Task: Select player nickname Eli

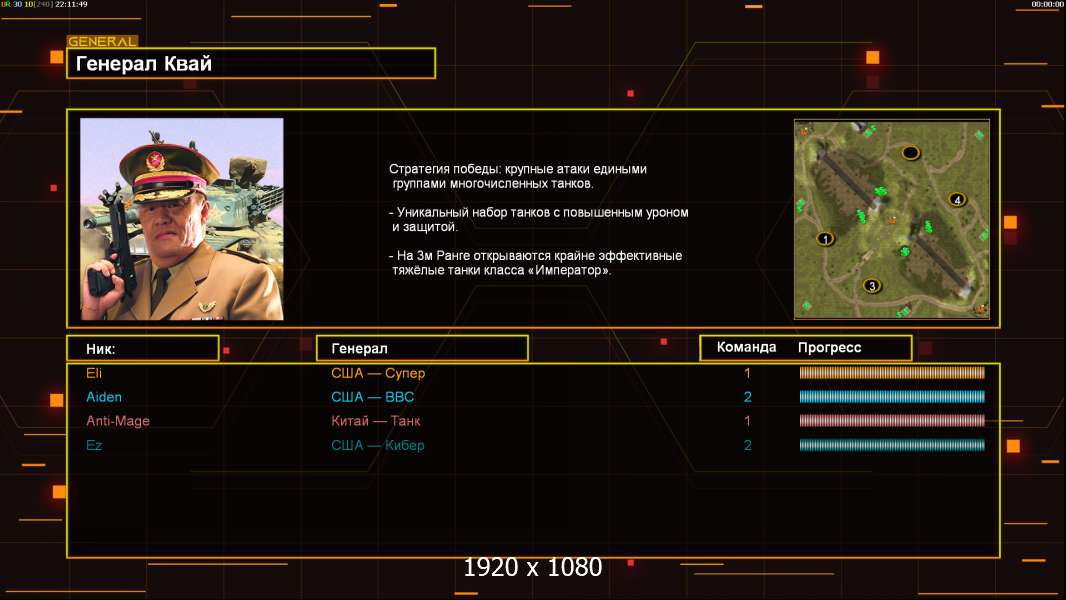Action: 94,373
